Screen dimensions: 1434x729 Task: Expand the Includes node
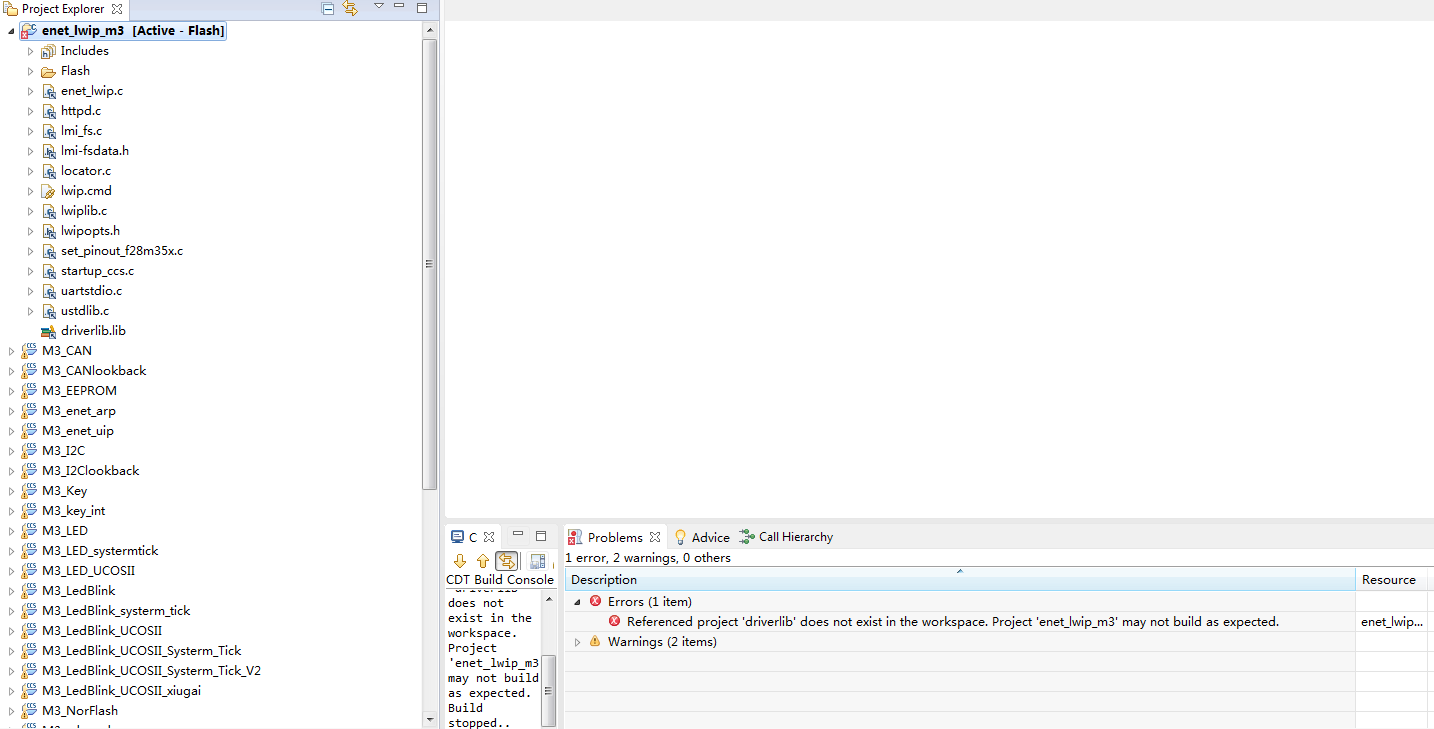click(31, 51)
